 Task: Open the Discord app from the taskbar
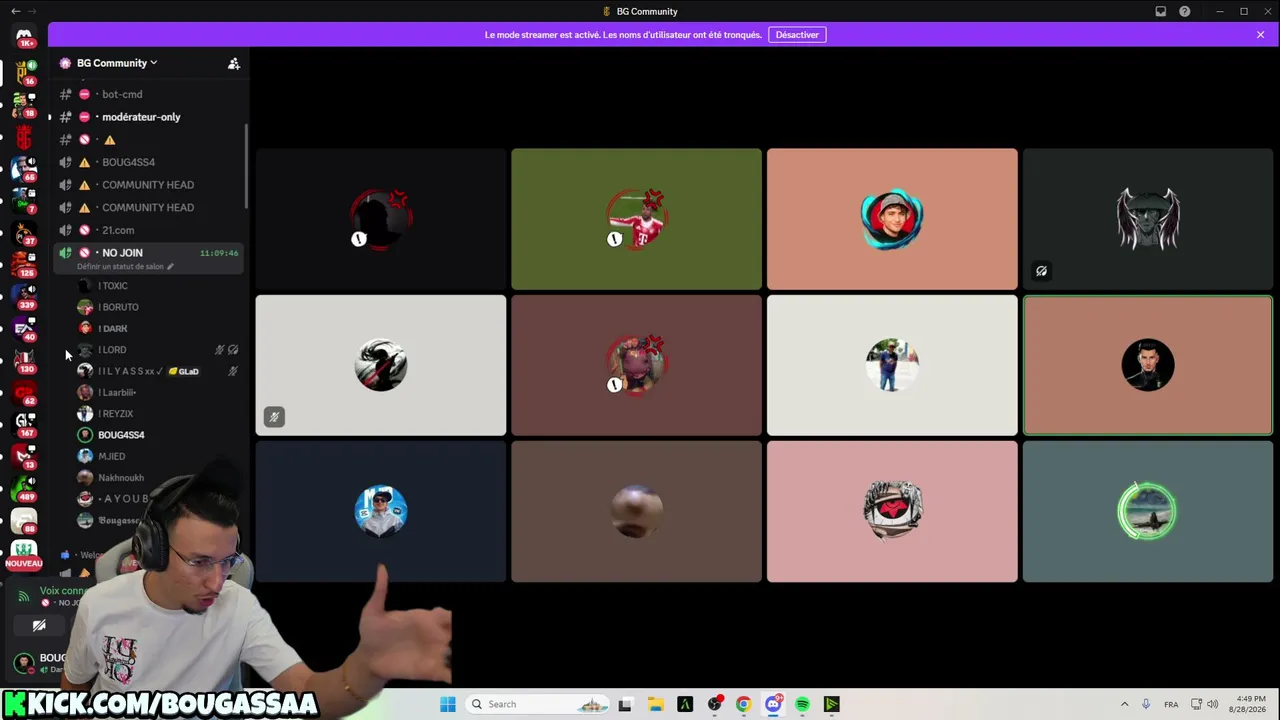coord(773,704)
